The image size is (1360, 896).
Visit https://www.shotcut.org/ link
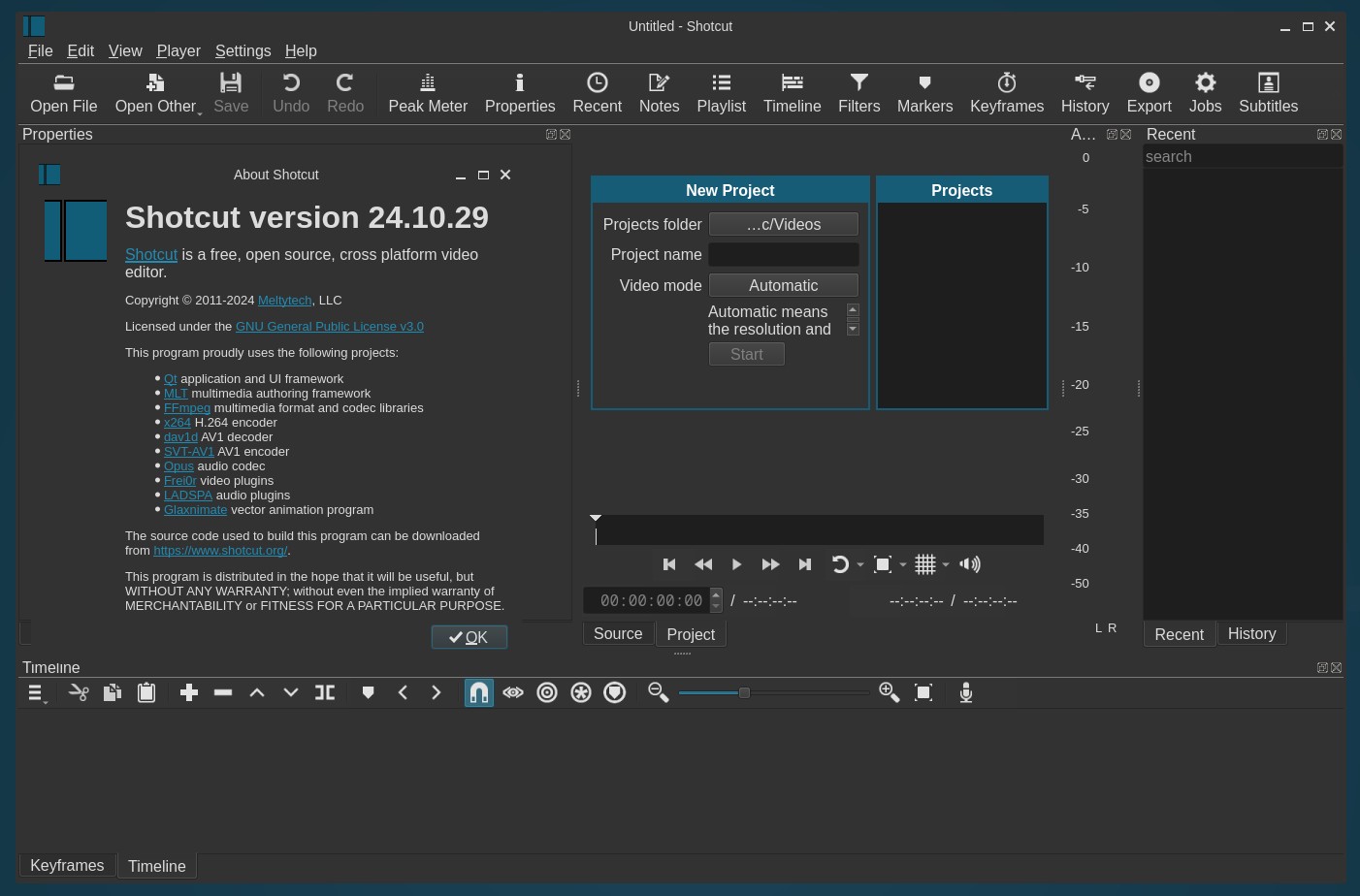[220, 551]
